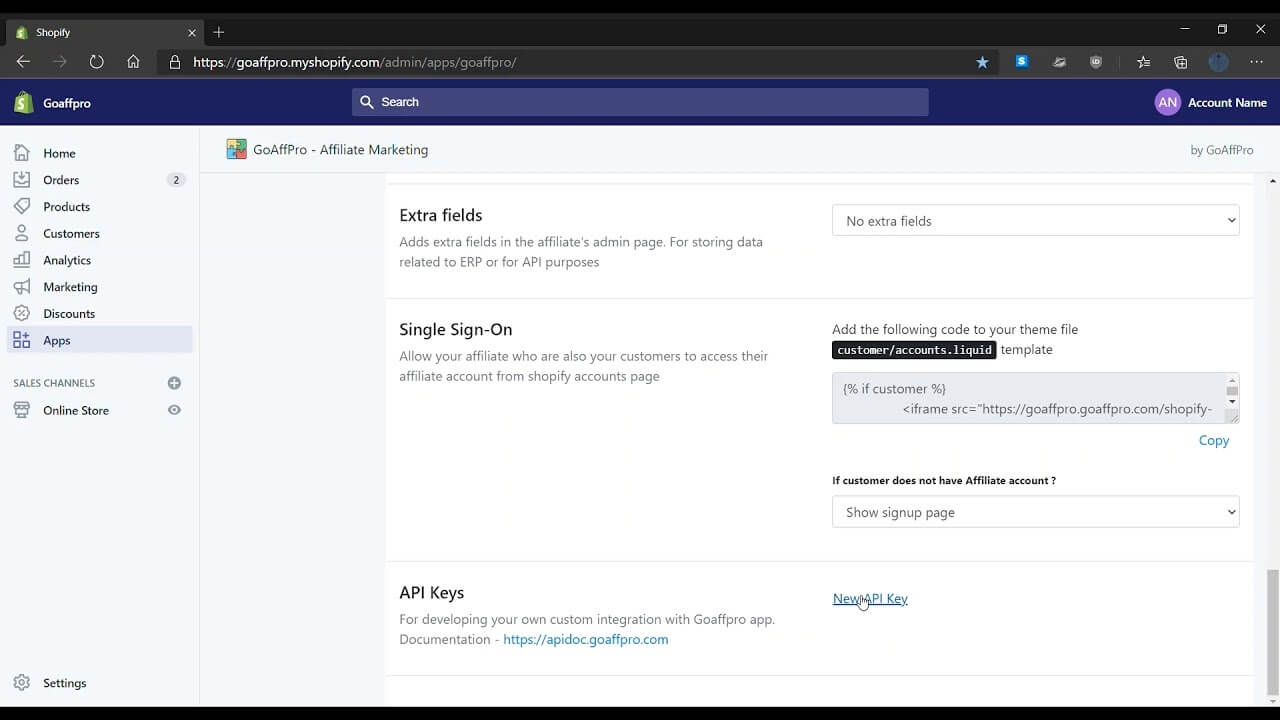Close the Shopify tab
This screenshot has height=720, width=1280.
(192, 32)
